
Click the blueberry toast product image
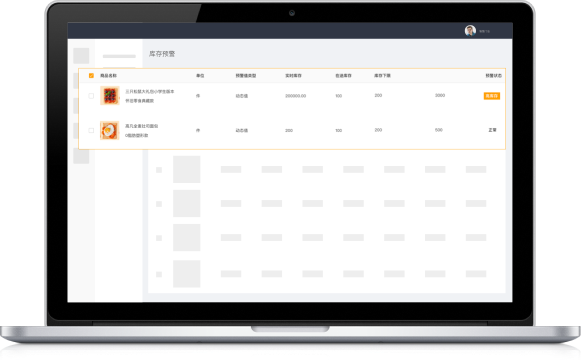(x=110, y=96)
